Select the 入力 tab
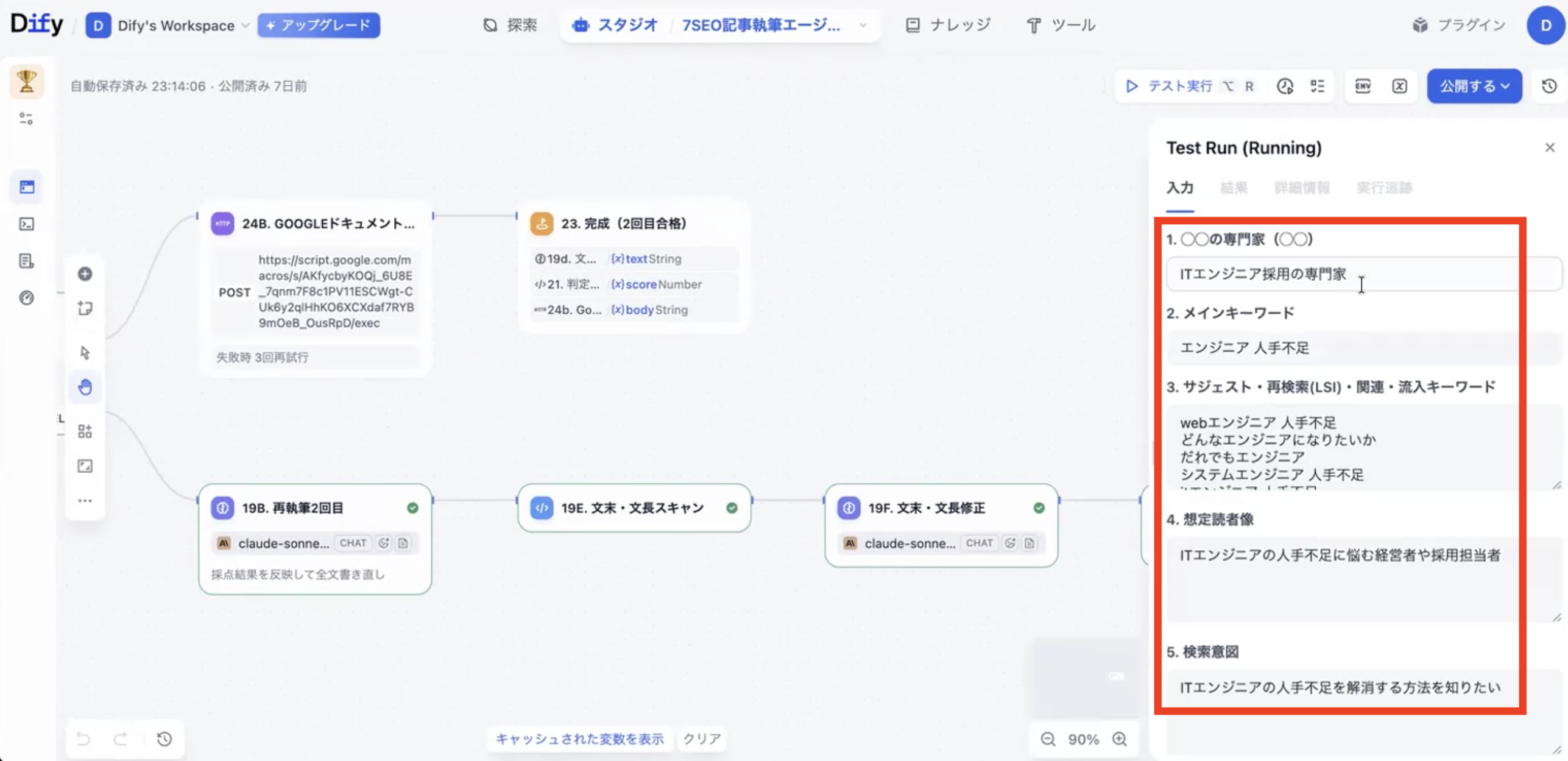 (x=1180, y=187)
